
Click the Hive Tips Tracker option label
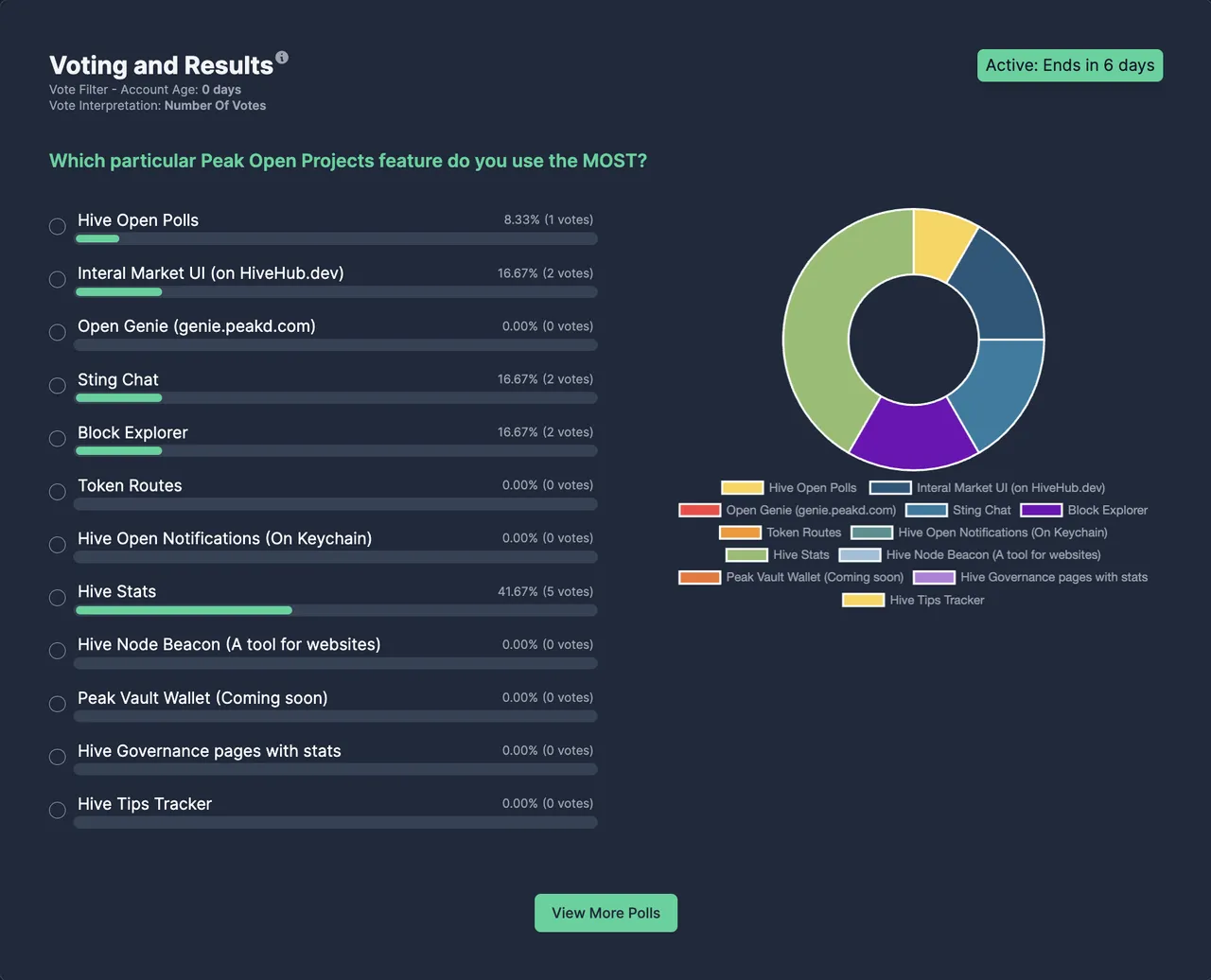click(145, 804)
